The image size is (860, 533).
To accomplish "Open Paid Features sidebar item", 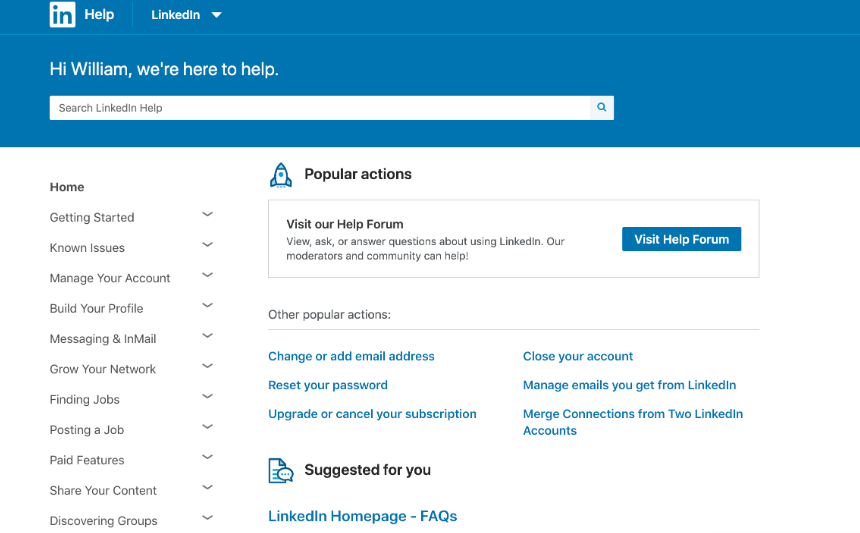I will (x=87, y=460).
